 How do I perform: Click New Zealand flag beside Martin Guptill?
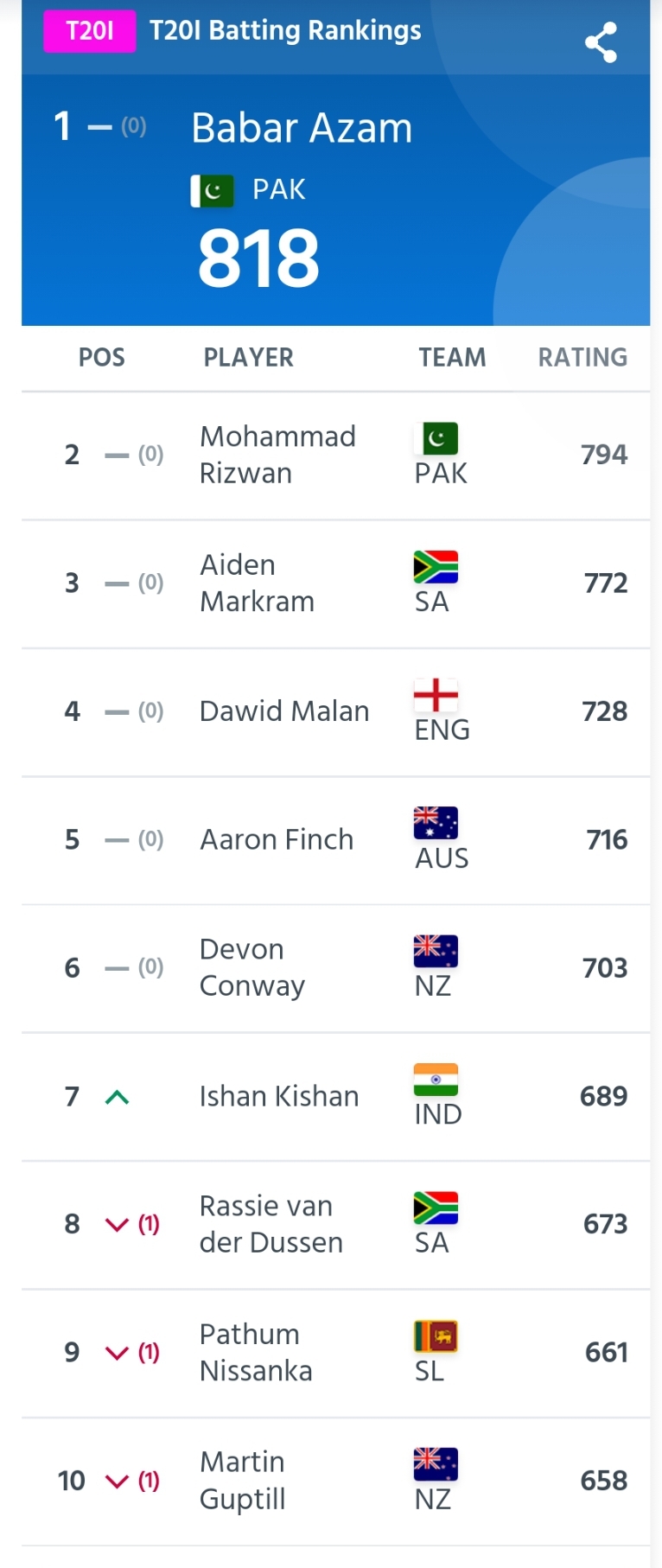pyautogui.click(x=436, y=1463)
